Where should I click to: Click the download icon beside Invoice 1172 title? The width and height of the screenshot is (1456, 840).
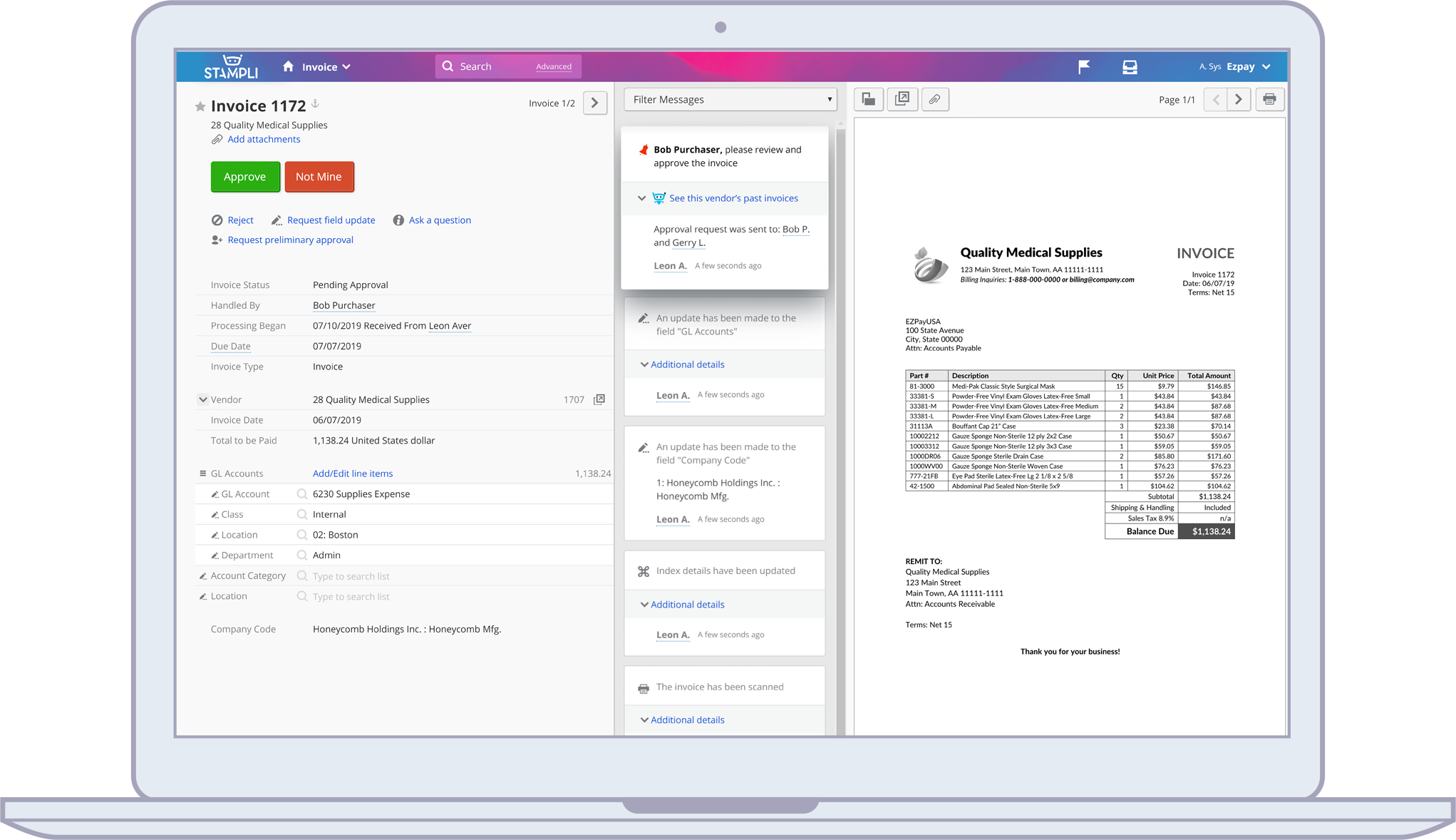coord(316,105)
